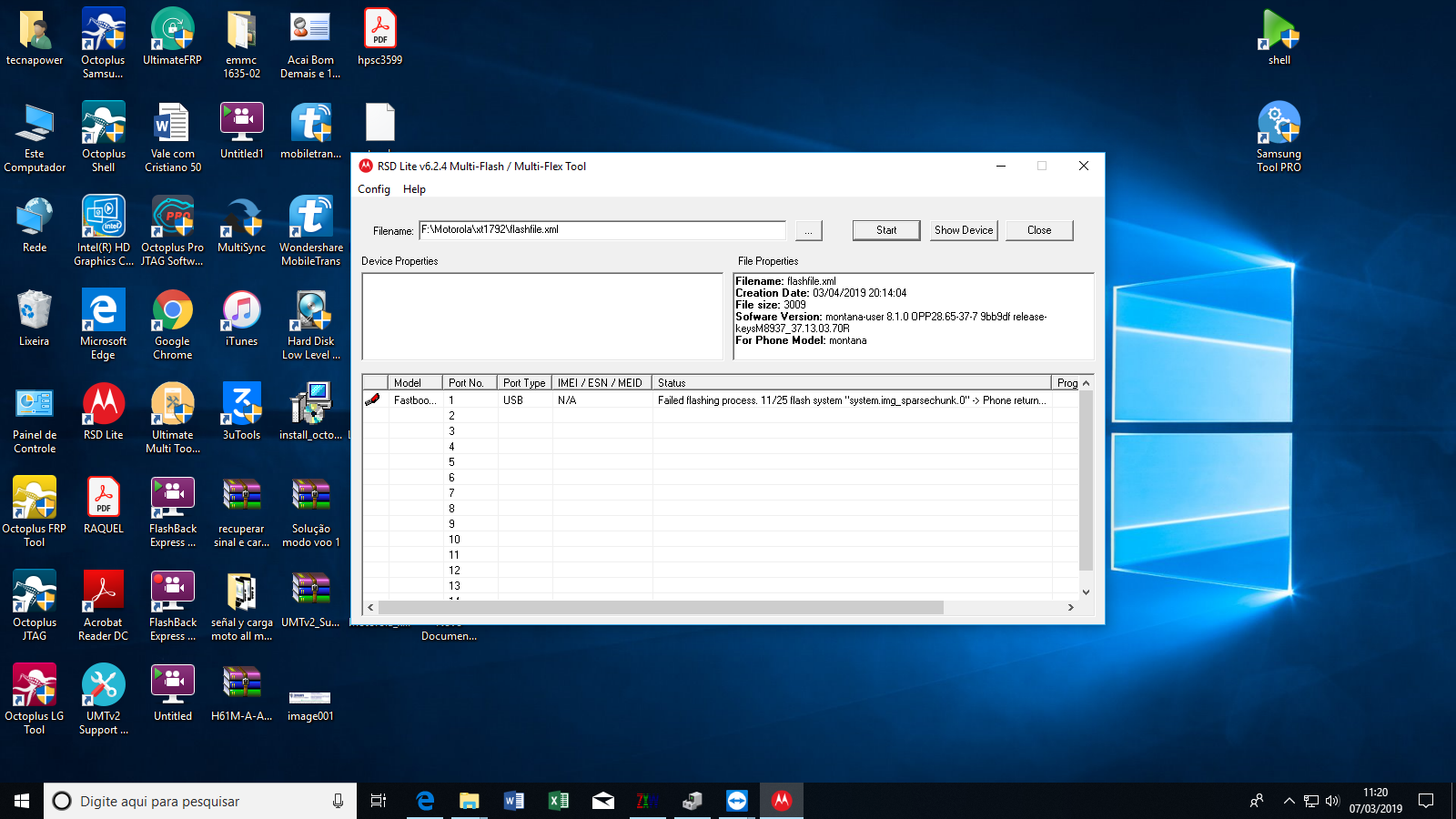Open the shell desktop shortcut
1456x819 pixels.
coord(1279,36)
